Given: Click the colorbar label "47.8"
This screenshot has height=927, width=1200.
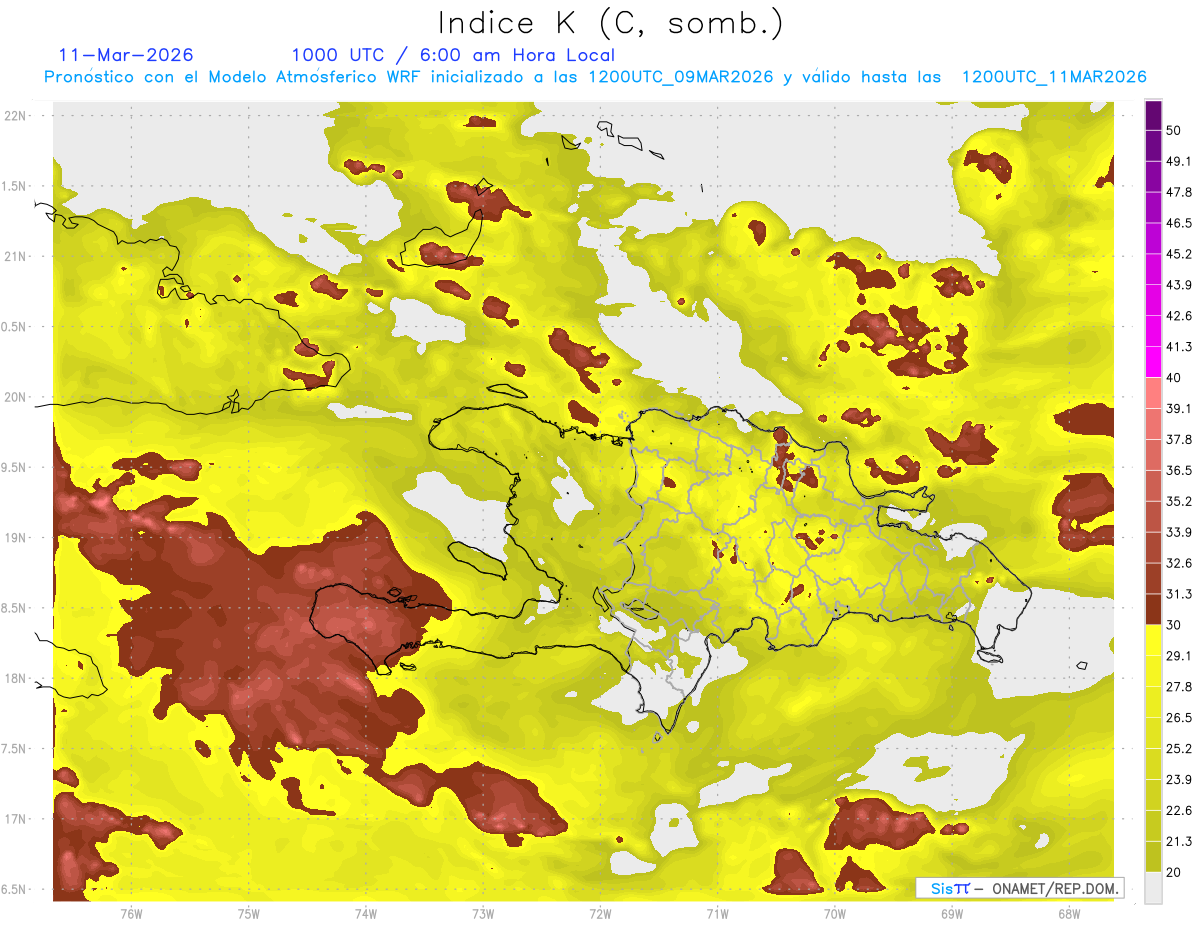Looking at the screenshot, I should 1179,192.
